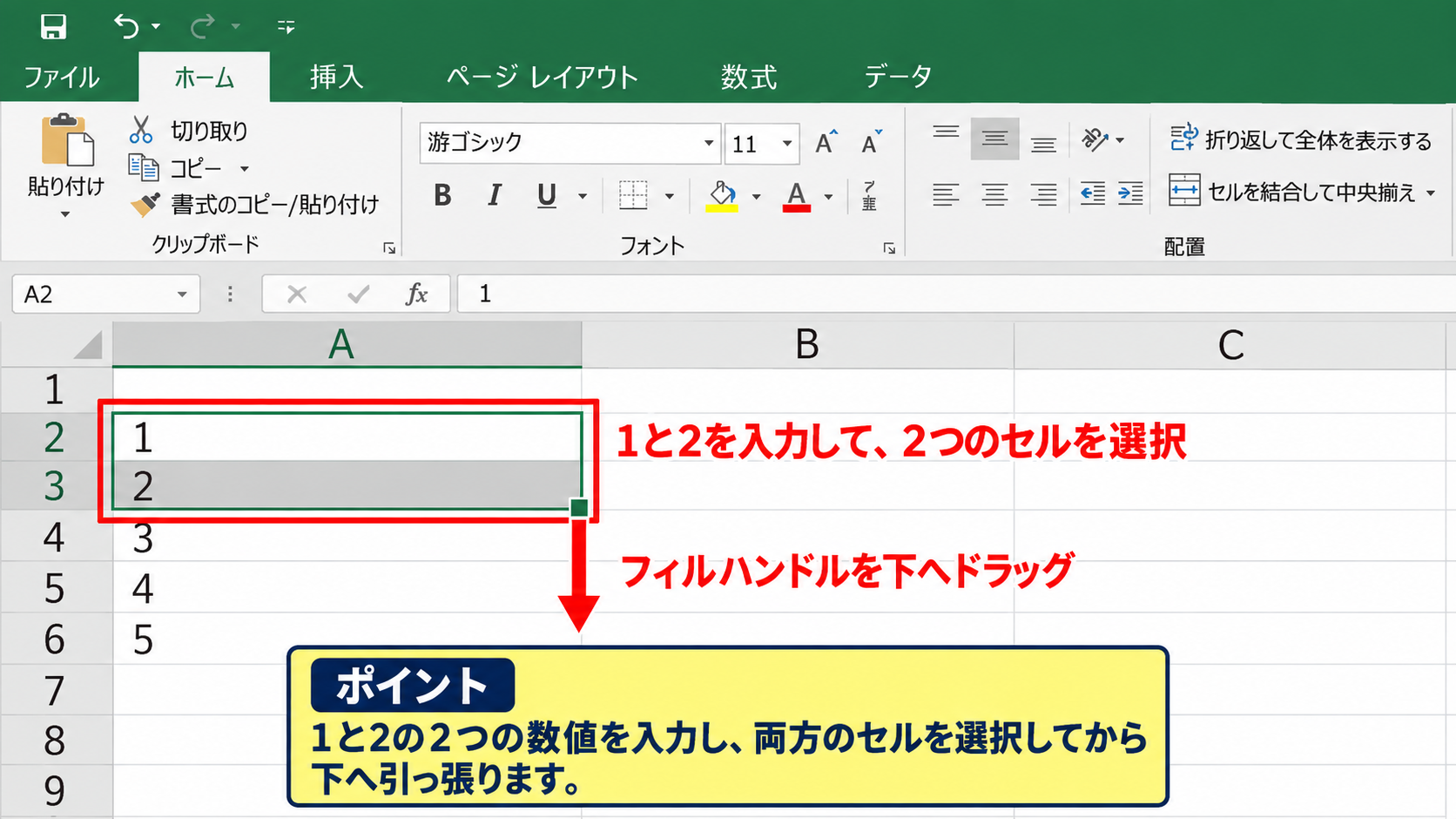Click the text orientation icon
The height and width of the screenshot is (819, 1456).
click(x=1095, y=139)
